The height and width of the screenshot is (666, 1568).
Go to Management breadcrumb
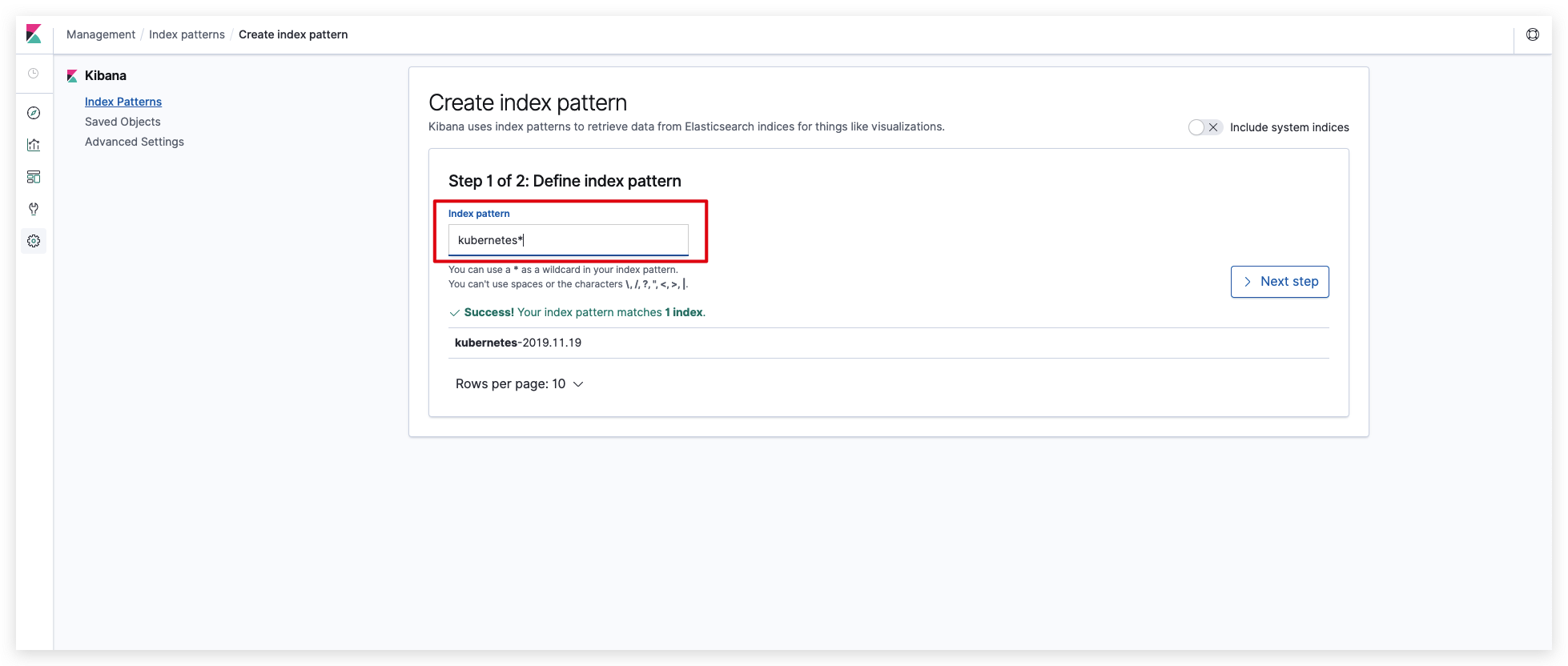click(x=101, y=34)
